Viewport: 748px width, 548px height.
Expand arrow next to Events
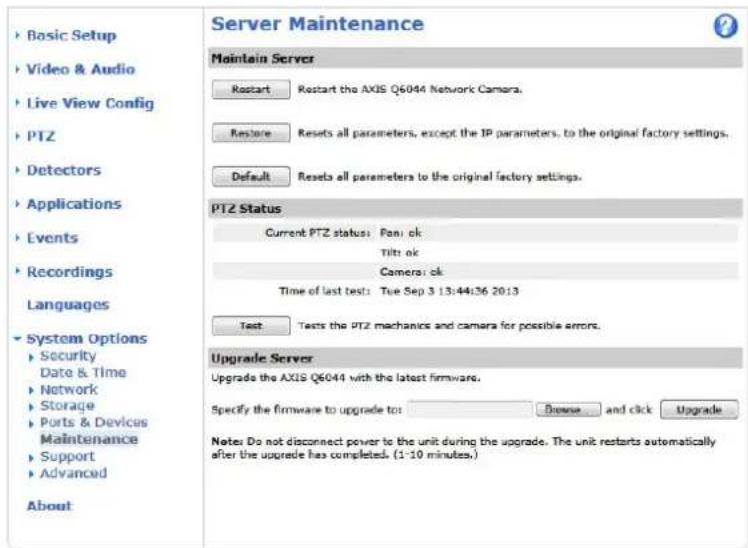click(x=18, y=238)
